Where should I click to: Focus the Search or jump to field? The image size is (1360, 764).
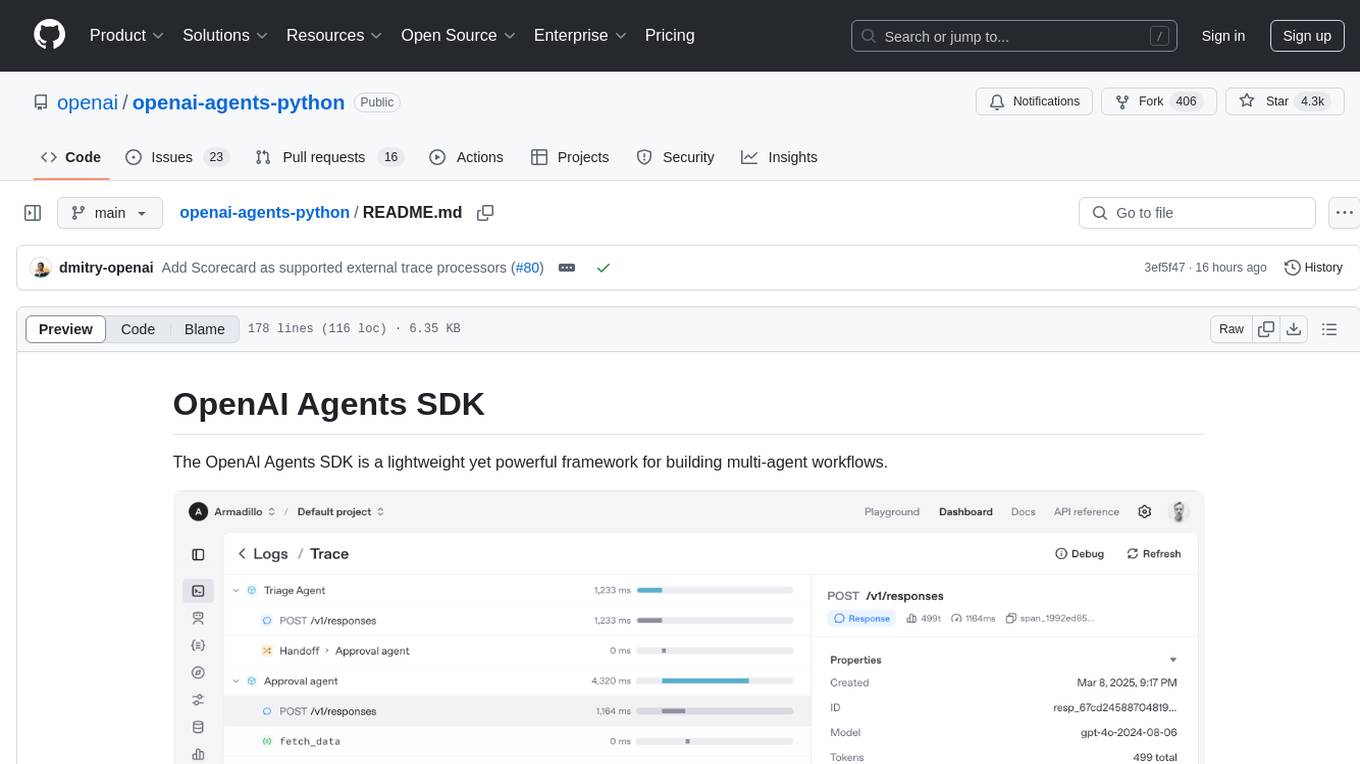pyautogui.click(x=1016, y=36)
